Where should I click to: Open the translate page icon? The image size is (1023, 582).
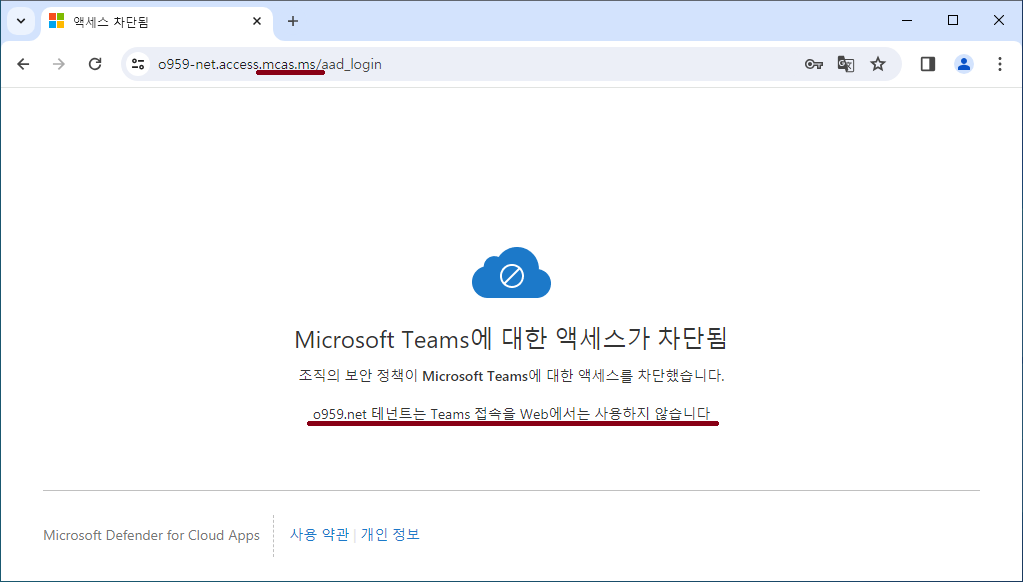click(846, 64)
